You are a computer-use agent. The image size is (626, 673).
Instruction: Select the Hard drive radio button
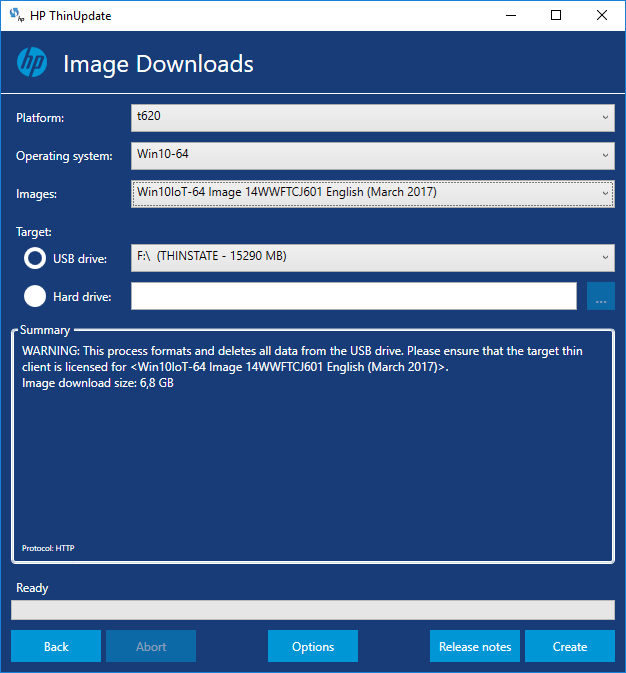point(35,296)
